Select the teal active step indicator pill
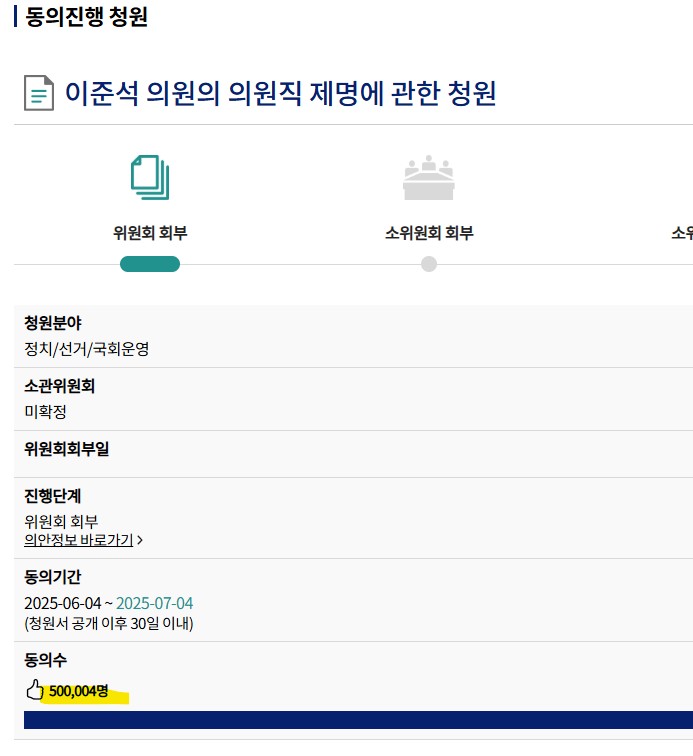The width and height of the screenshot is (693, 756). click(150, 264)
